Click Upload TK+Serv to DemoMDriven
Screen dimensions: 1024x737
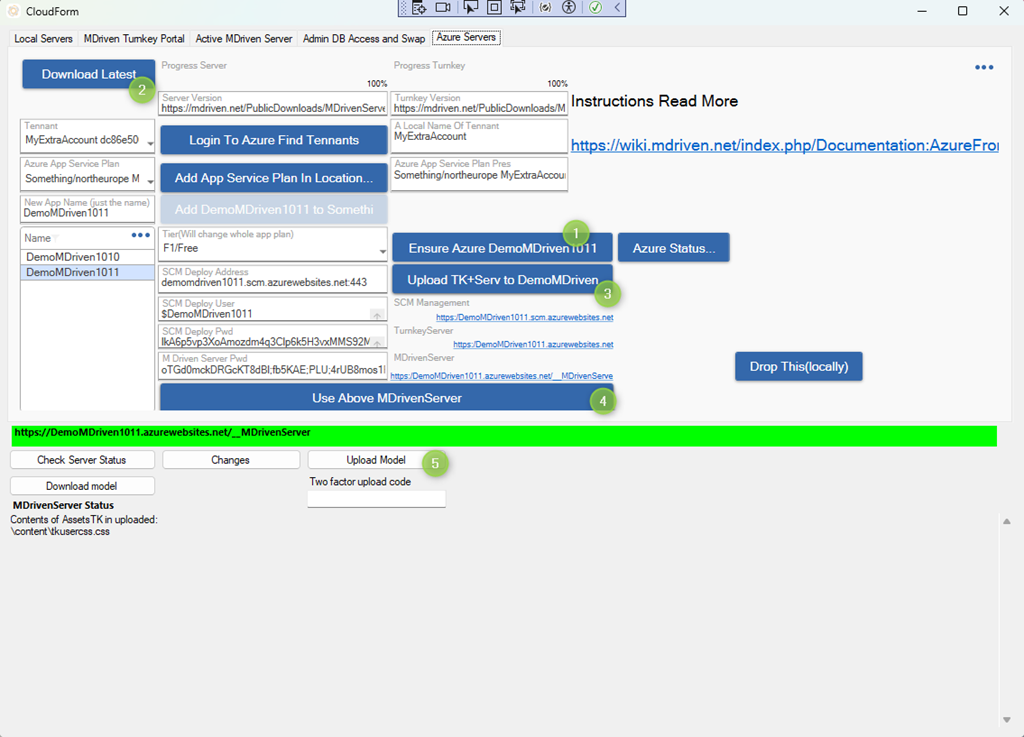502,279
